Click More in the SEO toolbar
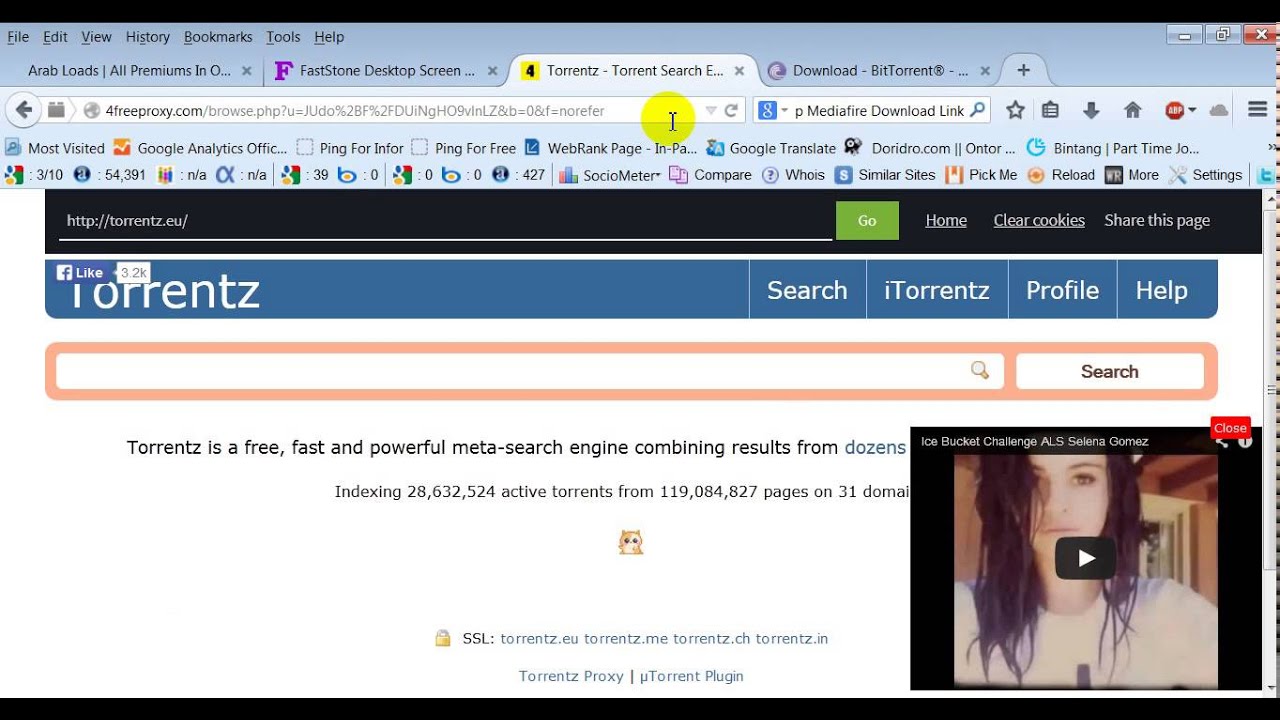This screenshot has width=1280, height=720. (1132, 174)
